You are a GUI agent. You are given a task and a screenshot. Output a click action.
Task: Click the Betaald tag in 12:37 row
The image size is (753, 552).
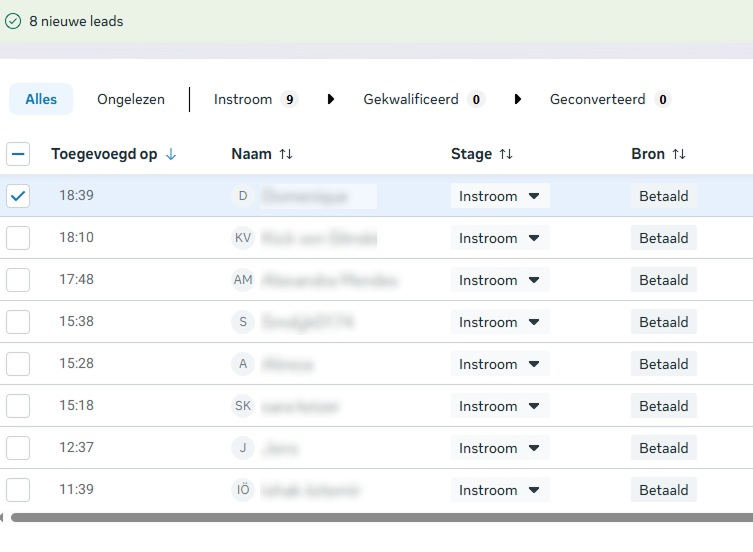664,448
